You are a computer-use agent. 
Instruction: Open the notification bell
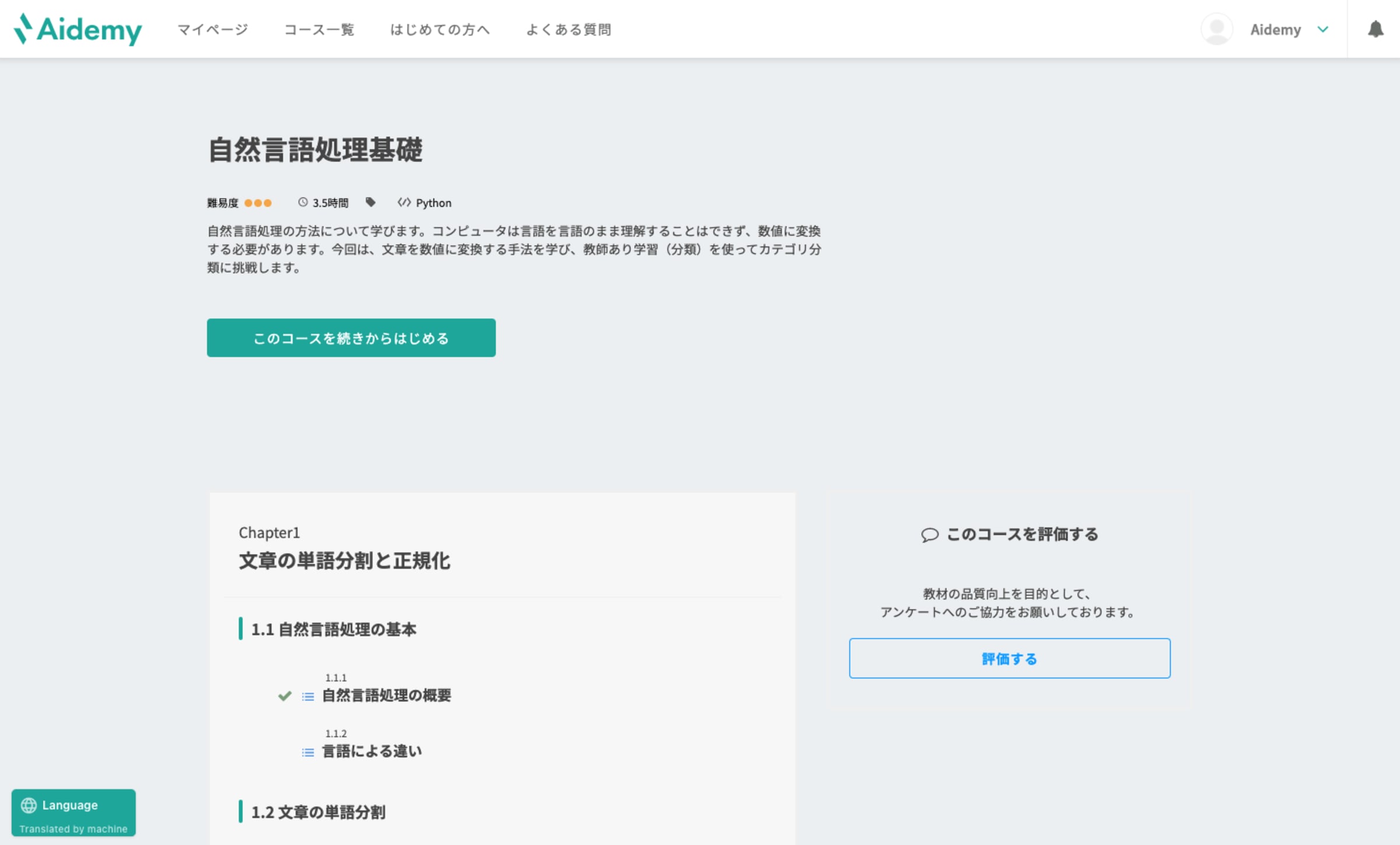(x=1375, y=29)
